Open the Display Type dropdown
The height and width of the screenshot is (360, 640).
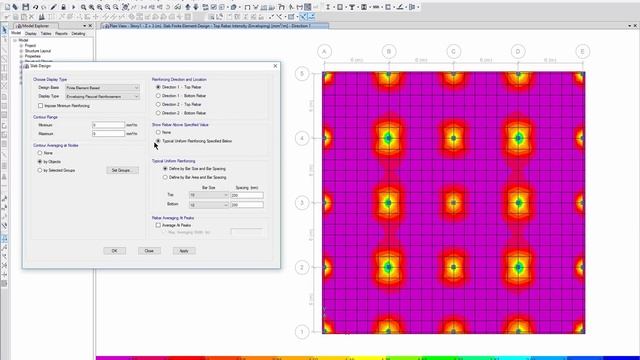102,97
